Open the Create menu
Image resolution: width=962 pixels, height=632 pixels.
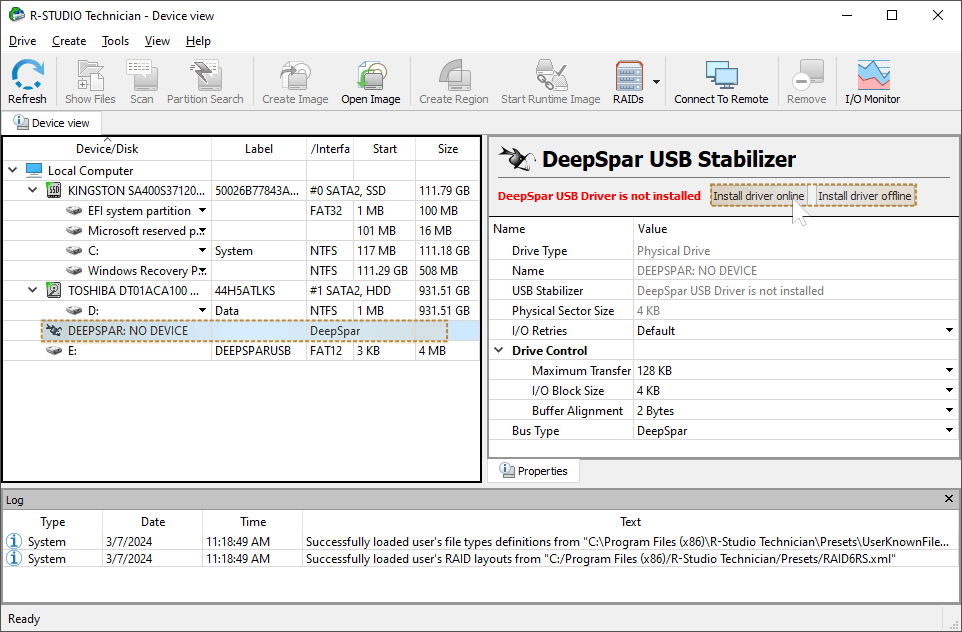point(69,41)
